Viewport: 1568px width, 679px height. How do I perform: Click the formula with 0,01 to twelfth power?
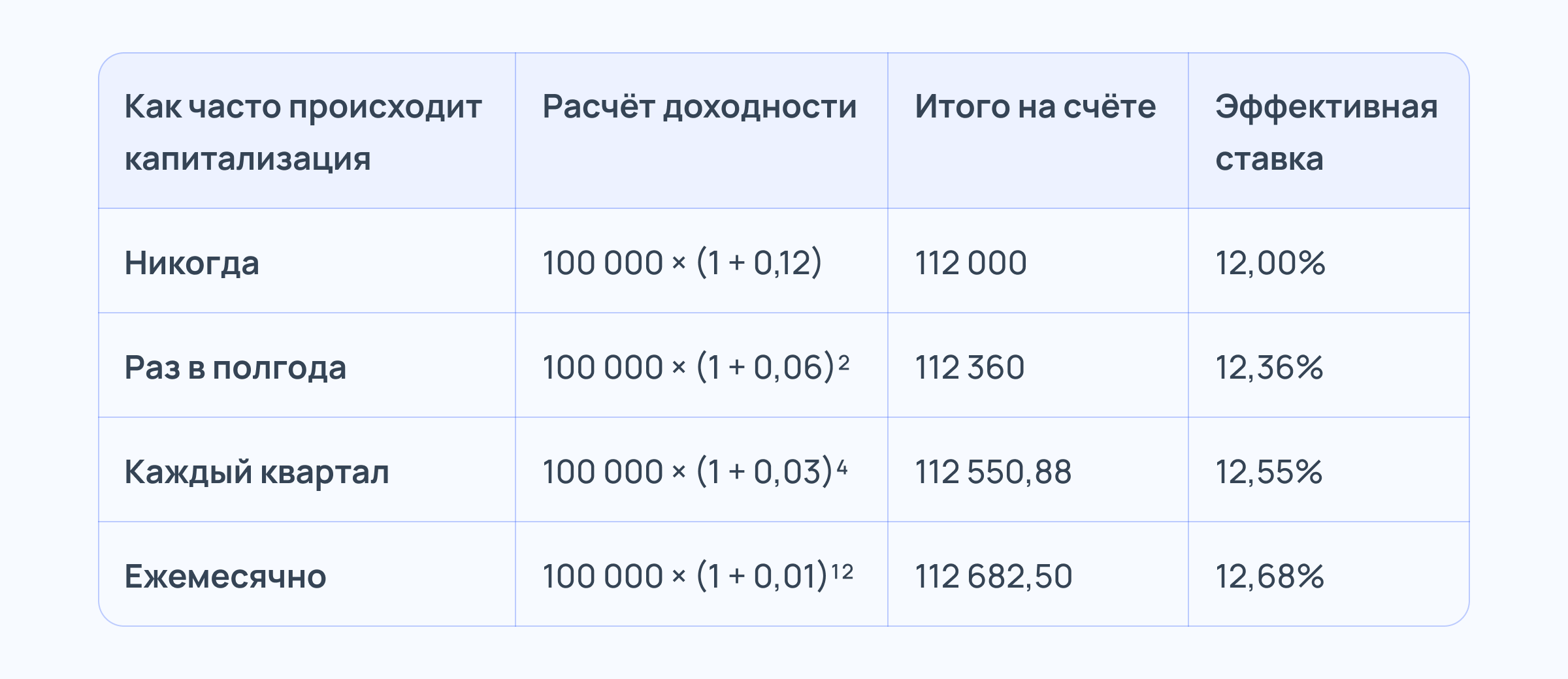(698, 576)
